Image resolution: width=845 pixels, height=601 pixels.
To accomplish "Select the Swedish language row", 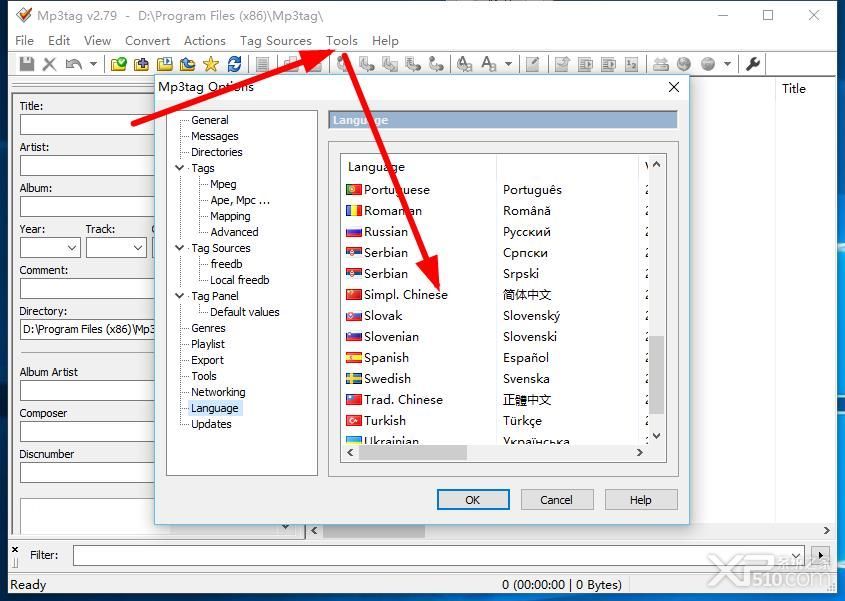I will [x=493, y=378].
